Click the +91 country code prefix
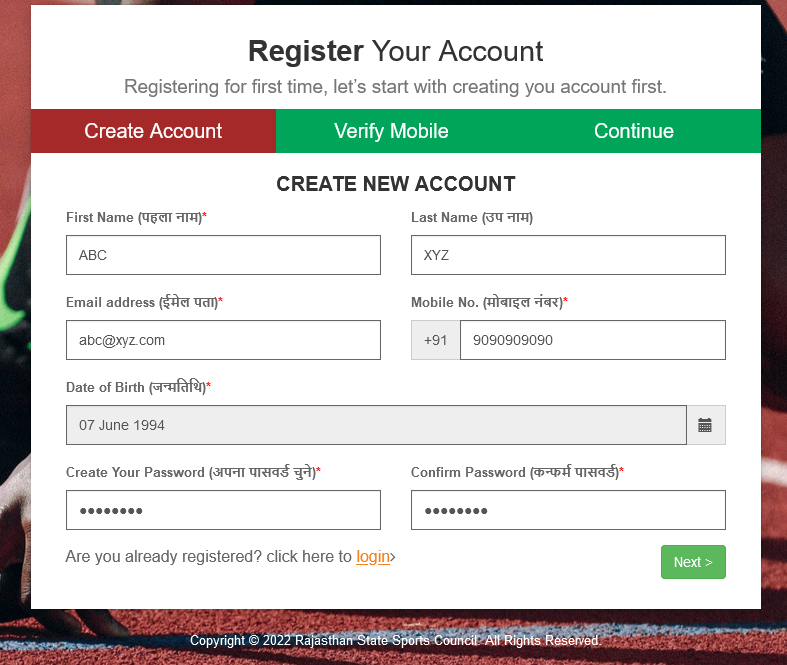Viewport: 787px width, 665px height. point(435,340)
